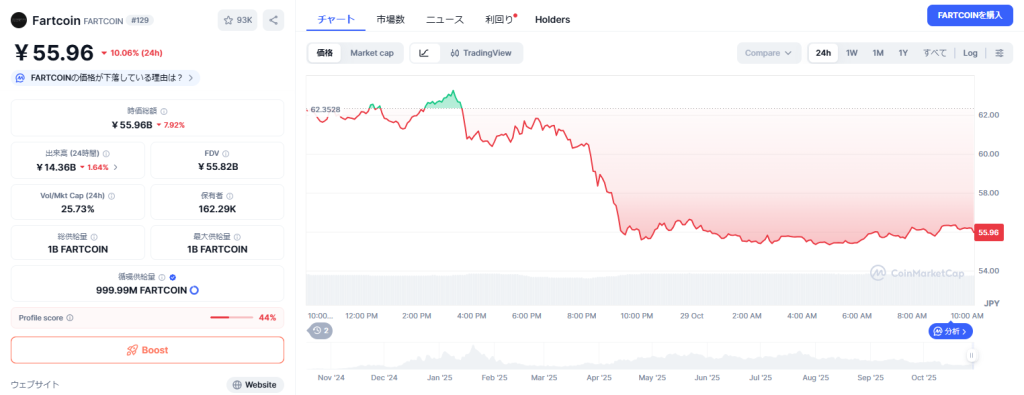The image size is (1024, 395).
Task: Switch to the ニュース tab
Action: (445, 20)
